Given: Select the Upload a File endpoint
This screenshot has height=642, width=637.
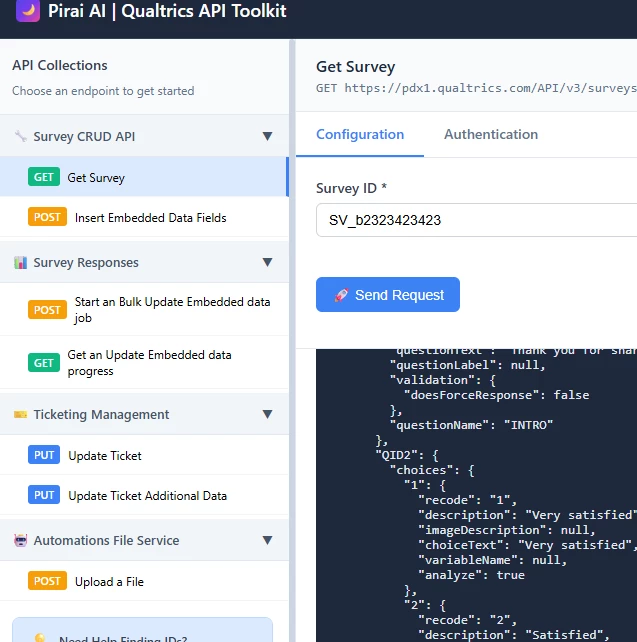Looking at the screenshot, I should click(144, 581).
